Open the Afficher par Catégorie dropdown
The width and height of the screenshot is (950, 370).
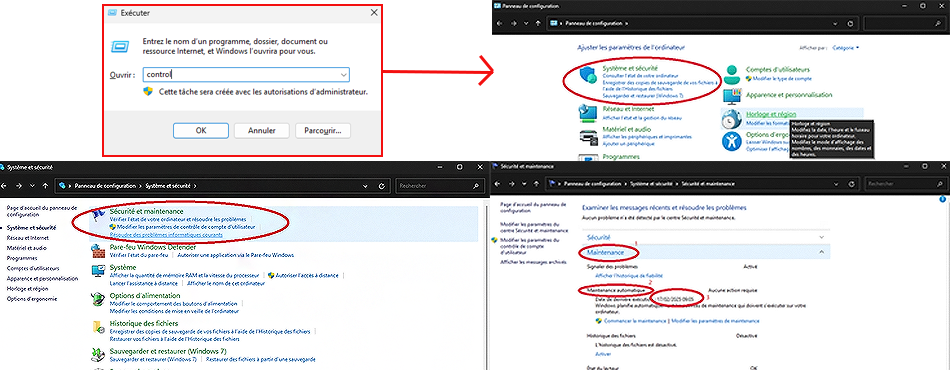(x=846, y=48)
